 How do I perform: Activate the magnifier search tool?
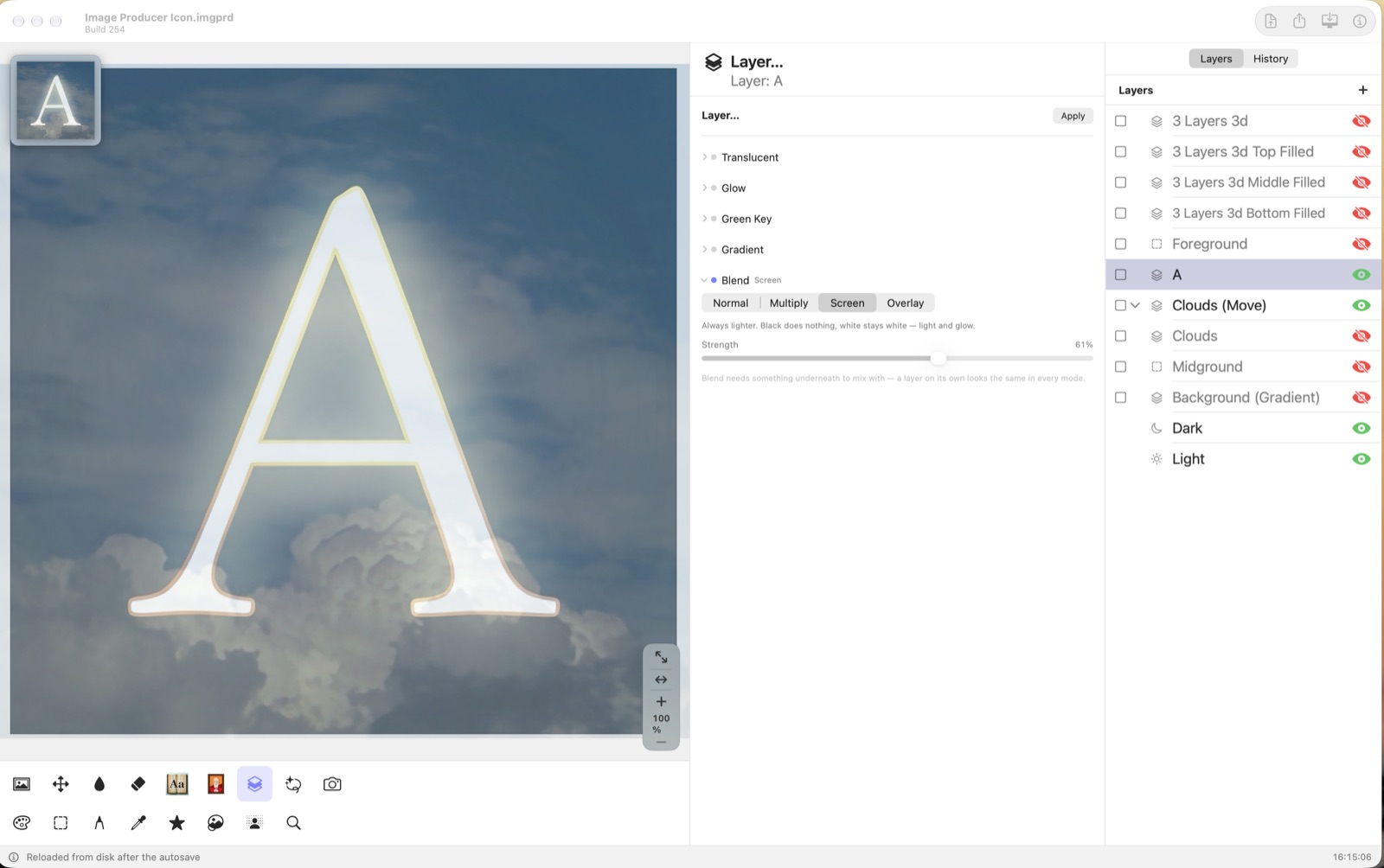(x=294, y=823)
